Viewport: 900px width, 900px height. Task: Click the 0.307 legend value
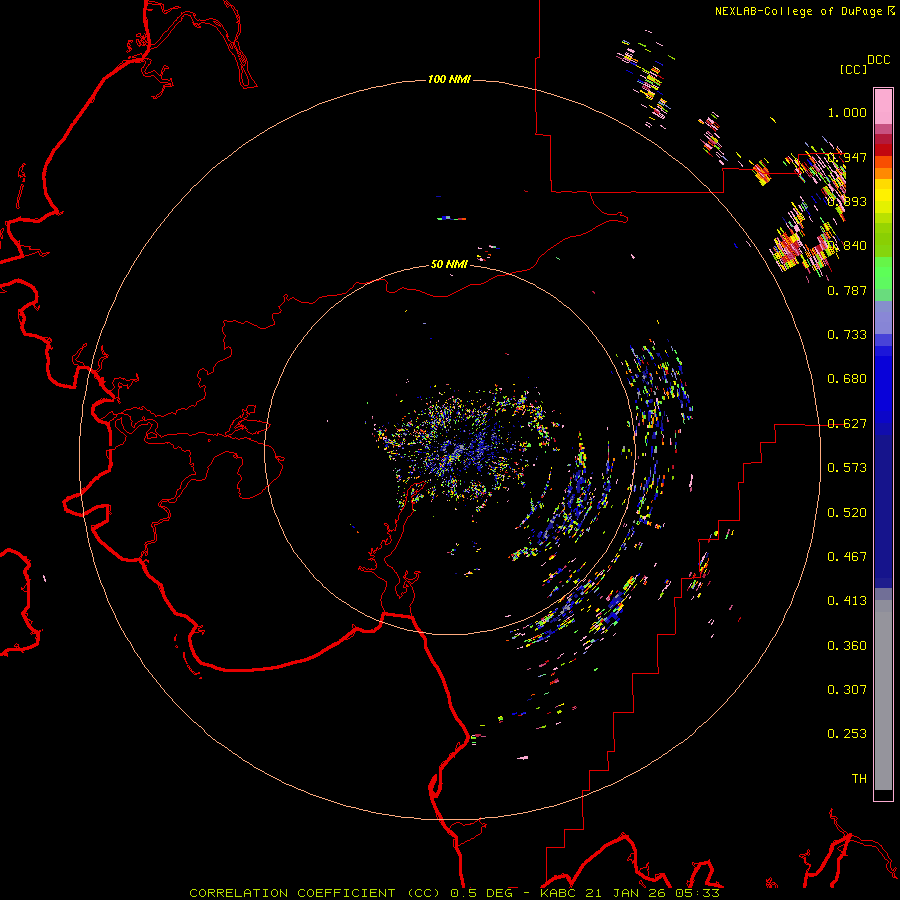click(x=847, y=690)
